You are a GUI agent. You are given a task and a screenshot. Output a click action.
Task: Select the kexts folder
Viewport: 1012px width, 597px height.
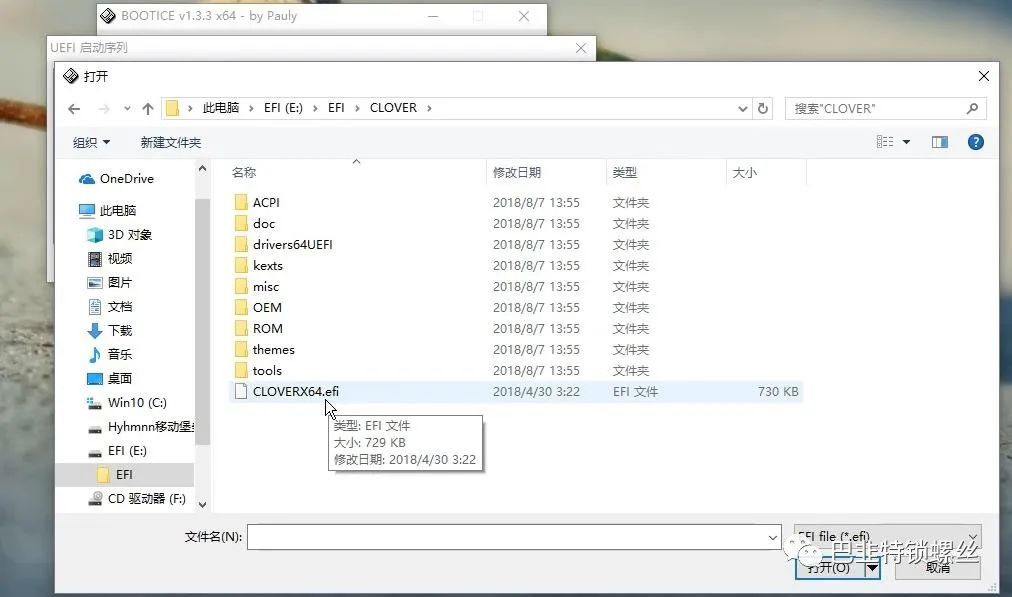click(x=516, y=265)
